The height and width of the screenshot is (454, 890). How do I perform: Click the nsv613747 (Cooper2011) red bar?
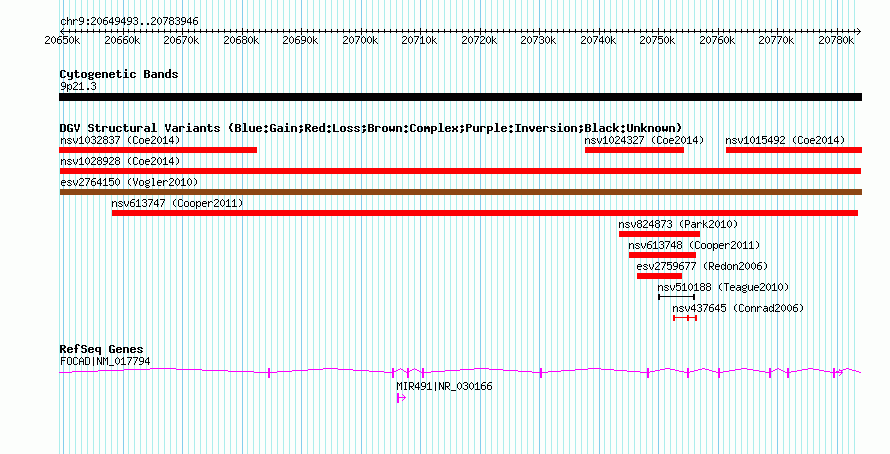(x=485, y=213)
